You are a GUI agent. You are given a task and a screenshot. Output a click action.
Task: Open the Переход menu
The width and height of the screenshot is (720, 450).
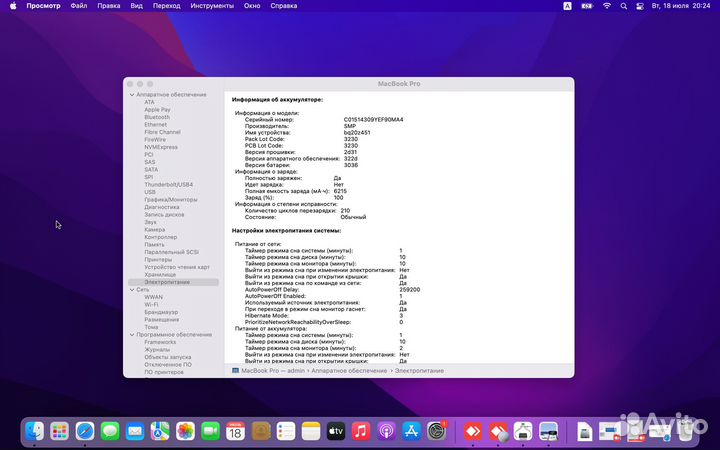[x=167, y=6]
